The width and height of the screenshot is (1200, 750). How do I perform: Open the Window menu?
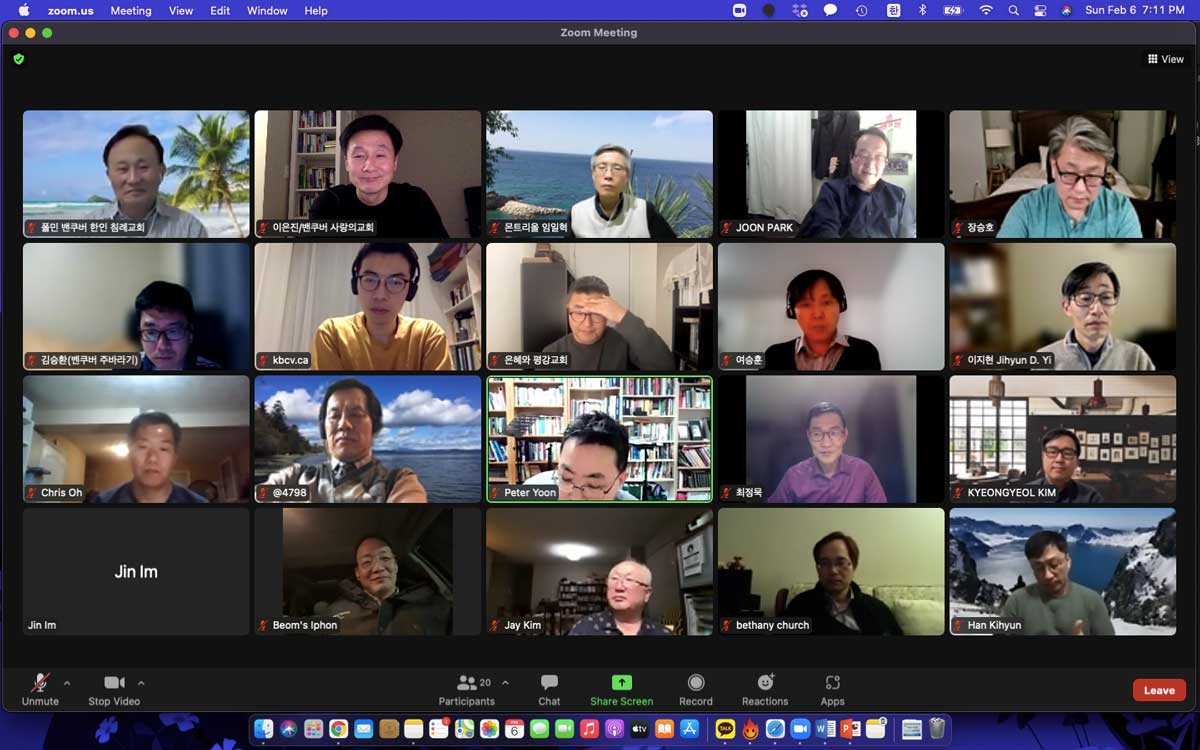coord(267,10)
